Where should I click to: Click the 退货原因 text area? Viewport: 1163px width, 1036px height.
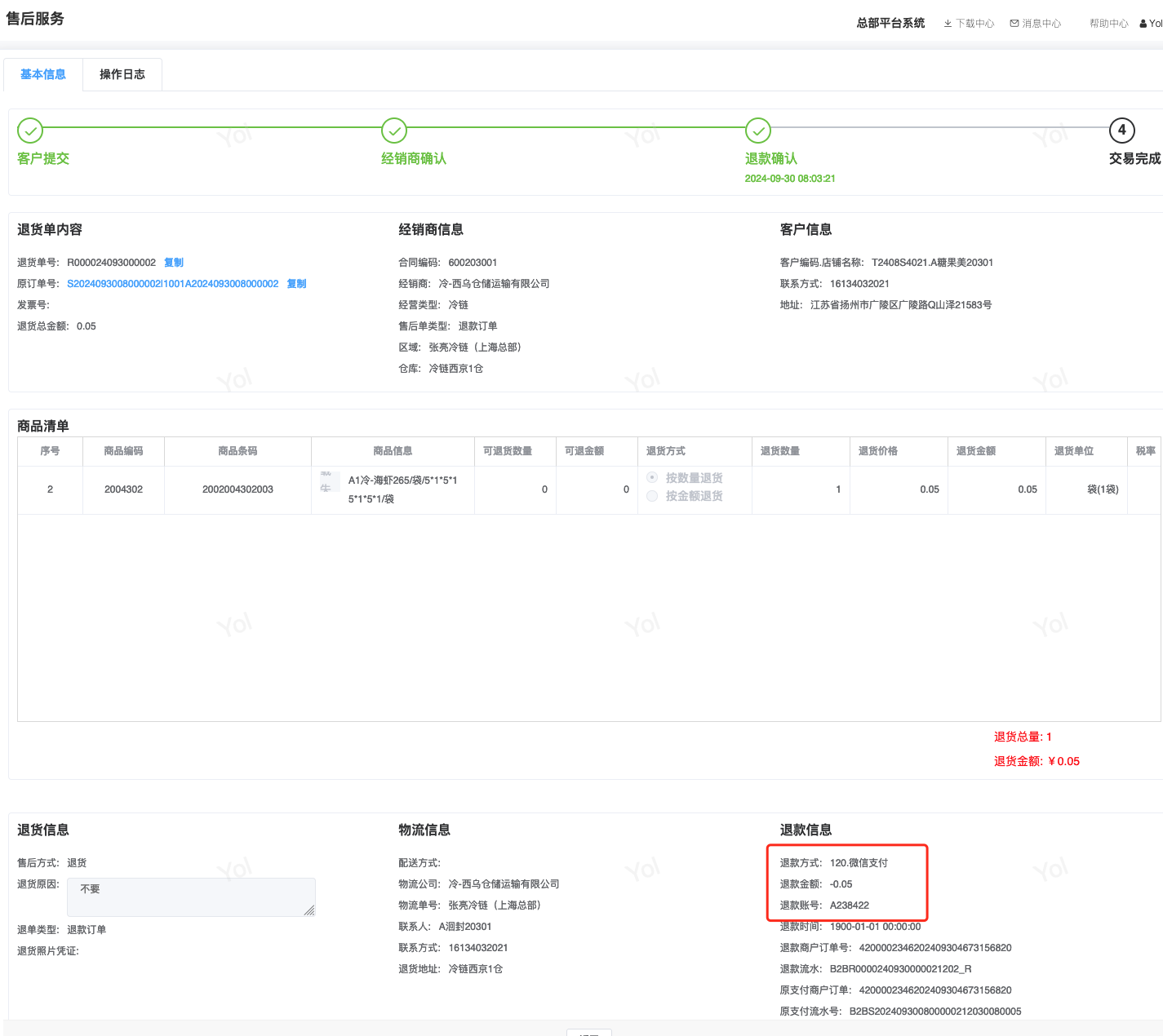point(191,897)
